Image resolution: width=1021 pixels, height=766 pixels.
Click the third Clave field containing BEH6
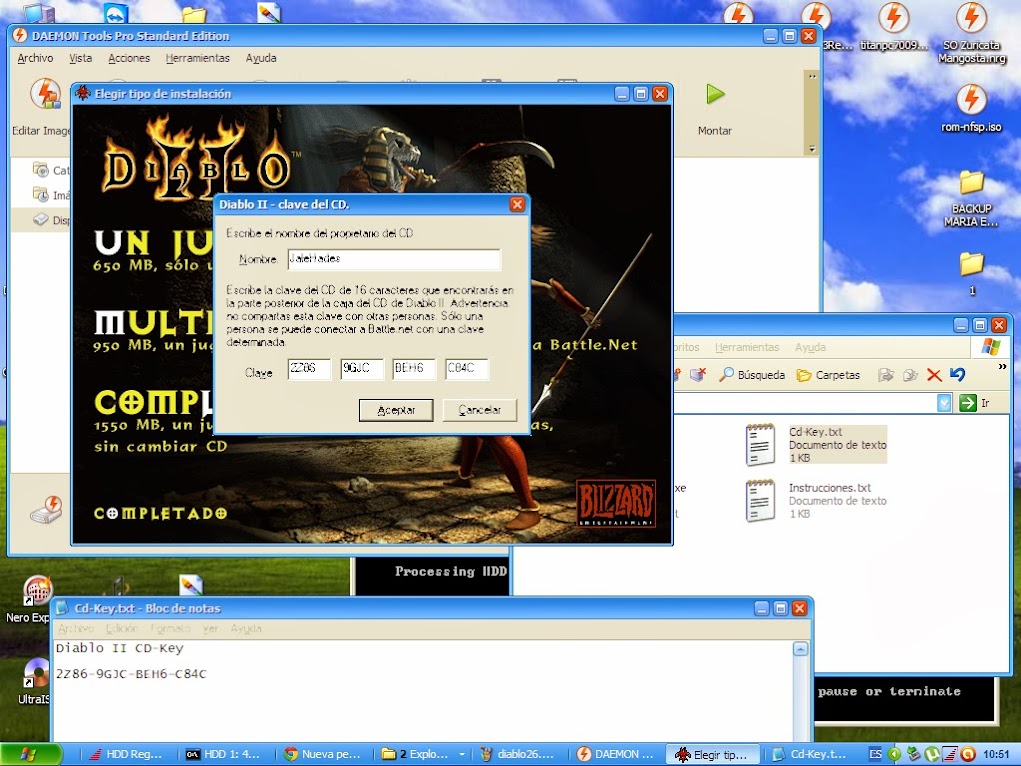click(414, 369)
